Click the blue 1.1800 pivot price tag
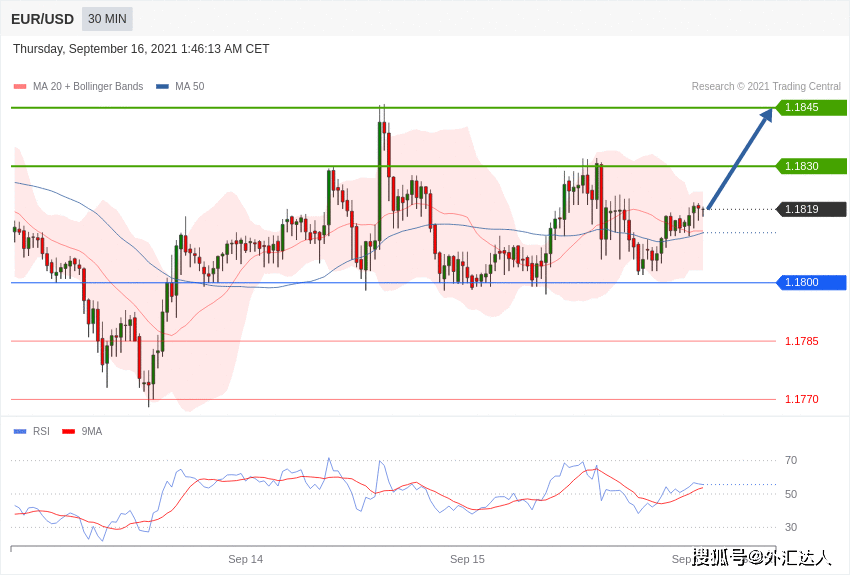 tap(811, 283)
